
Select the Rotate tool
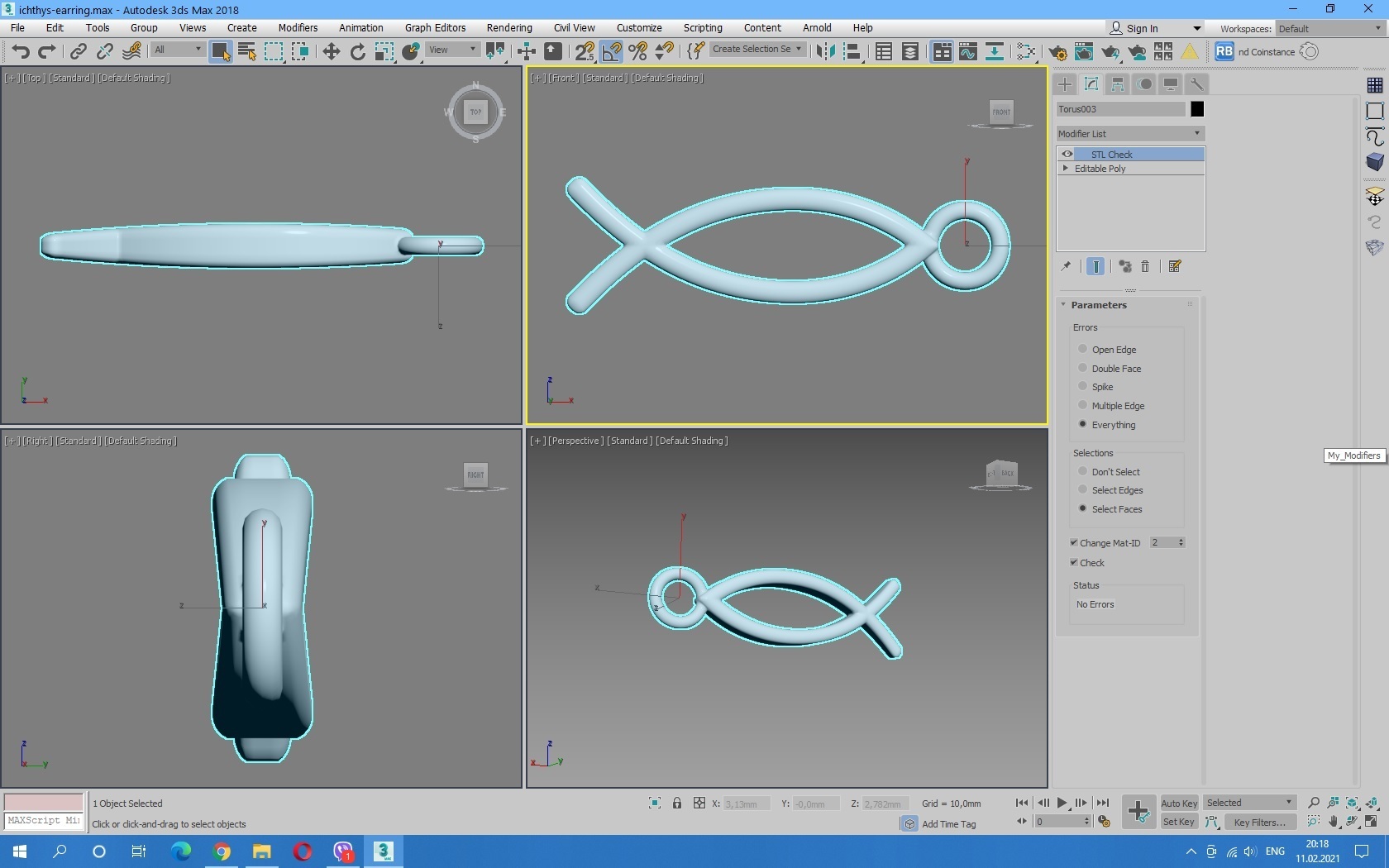pos(357,52)
